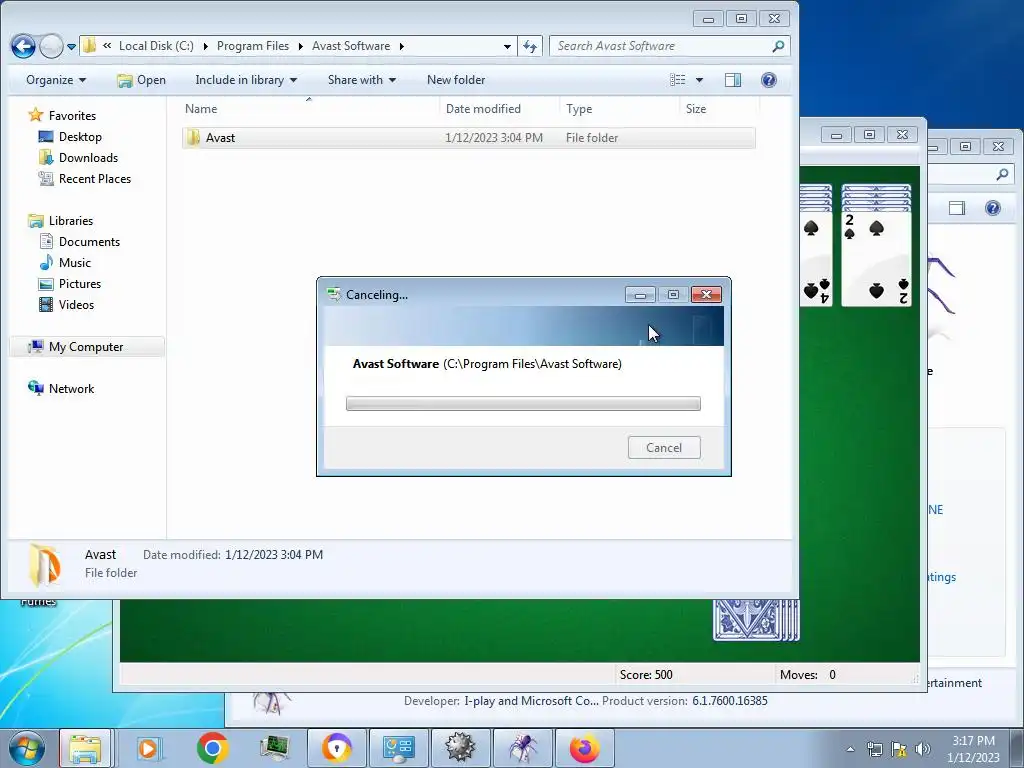Viewport: 1024px width, 768px height.
Task: Open Google Chrome from the taskbar
Action: click(212, 748)
